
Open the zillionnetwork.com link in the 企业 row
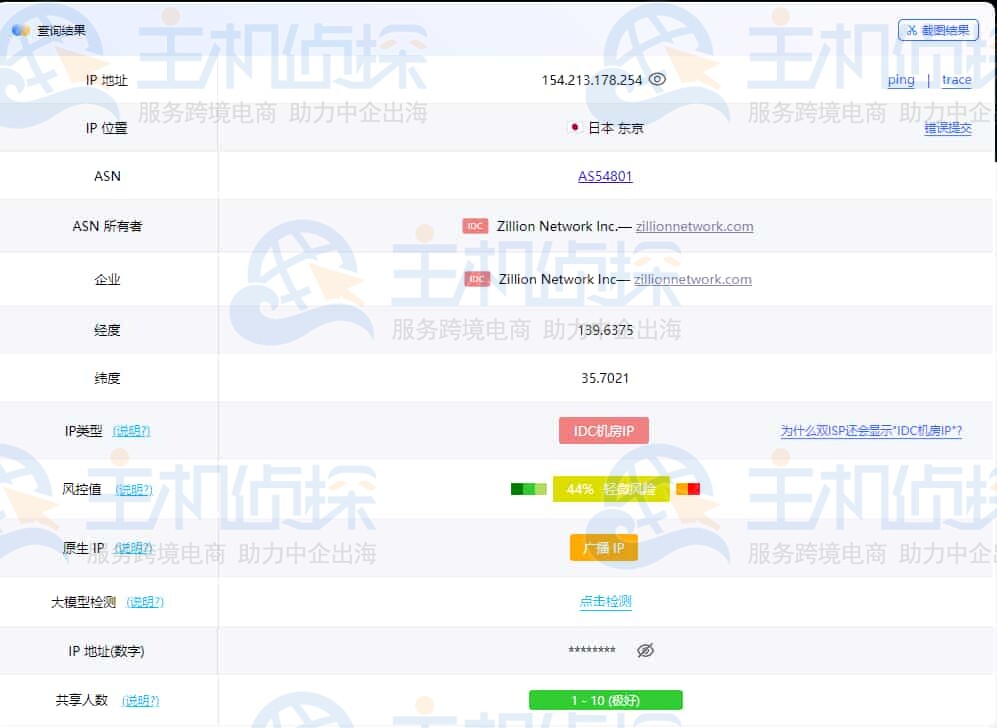pyautogui.click(x=693, y=279)
